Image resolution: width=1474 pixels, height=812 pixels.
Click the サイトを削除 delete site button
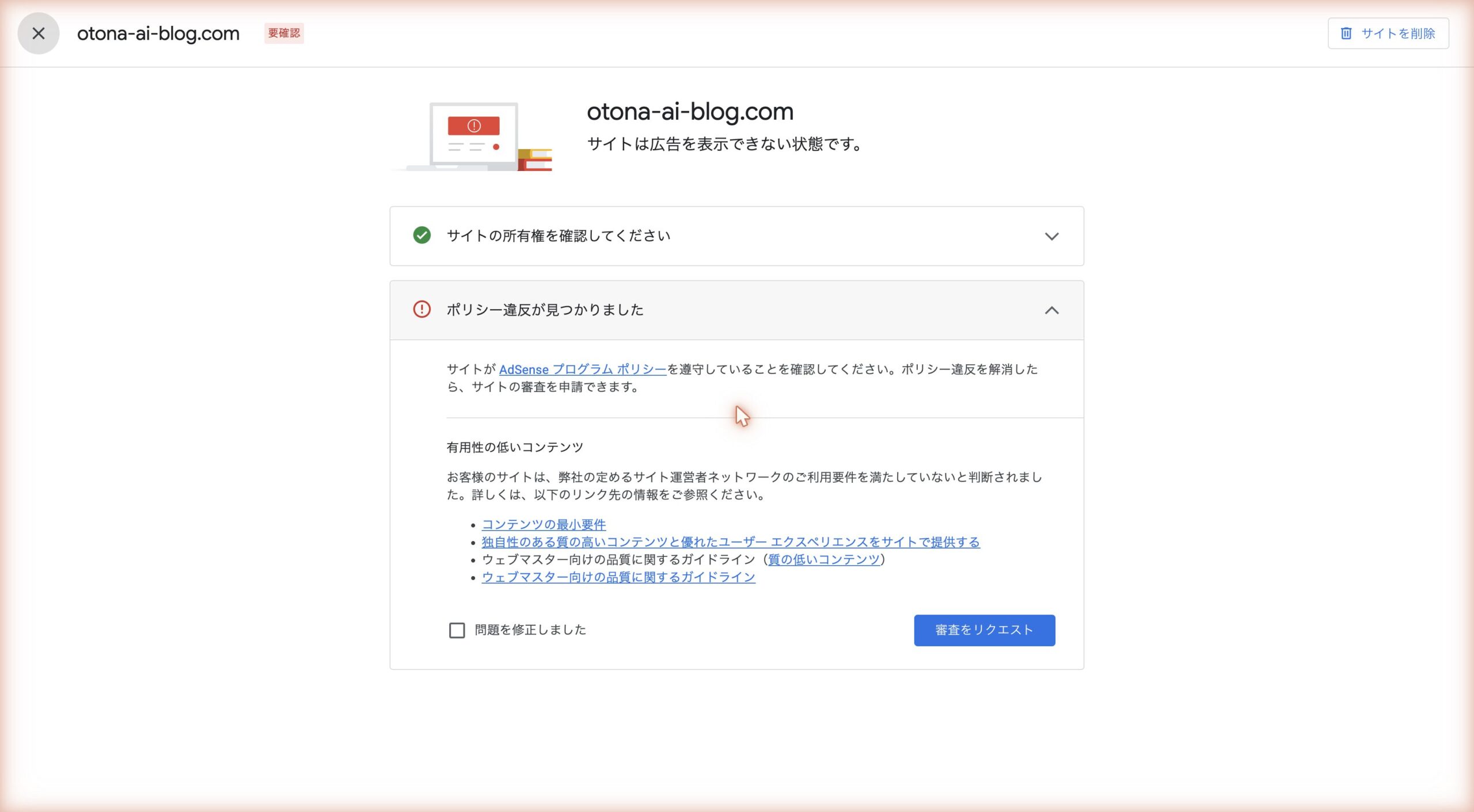[x=1388, y=33]
